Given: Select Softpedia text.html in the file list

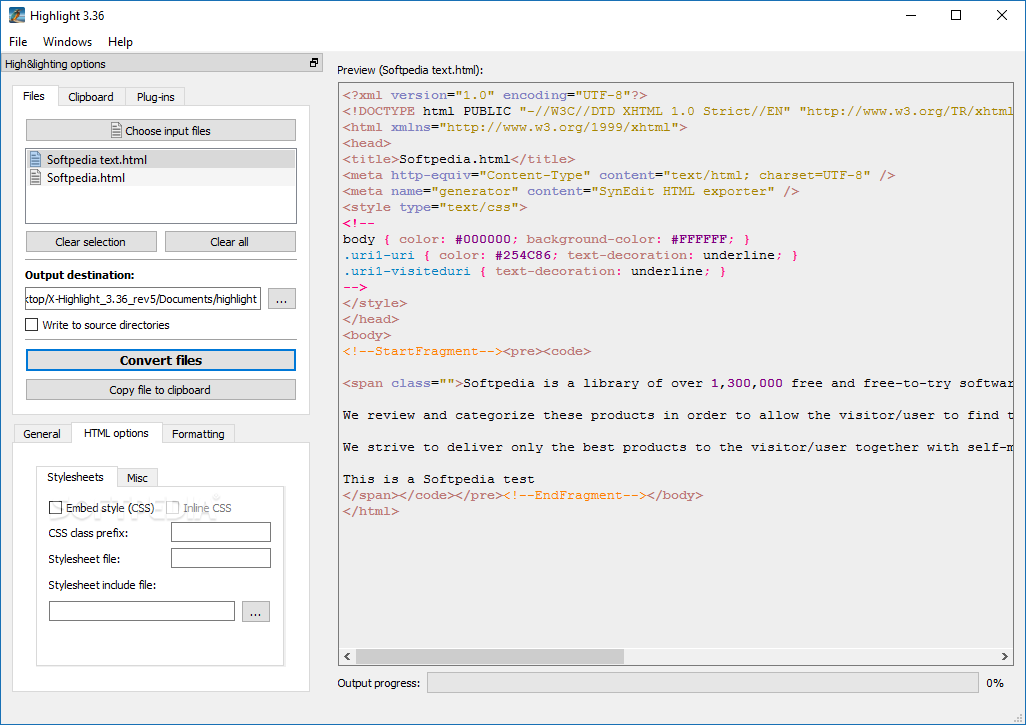Looking at the screenshot, I should pos(161,159).
